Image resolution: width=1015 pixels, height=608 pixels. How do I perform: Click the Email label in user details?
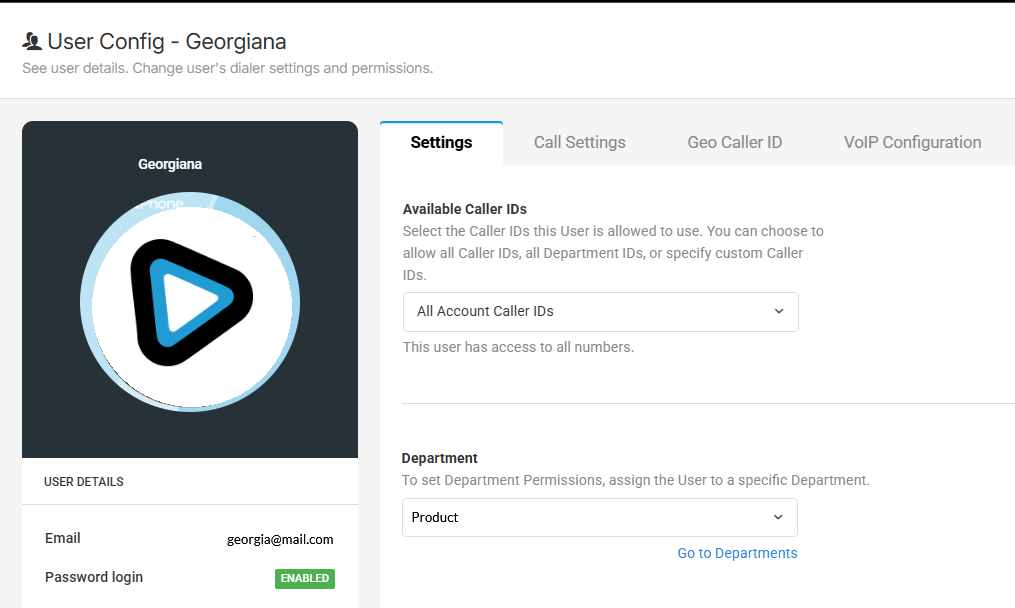[x=63, y=538]
